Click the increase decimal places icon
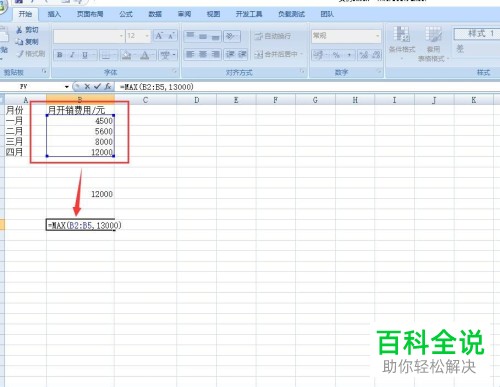This screenshot has height=387, width=500. [364, 55]
